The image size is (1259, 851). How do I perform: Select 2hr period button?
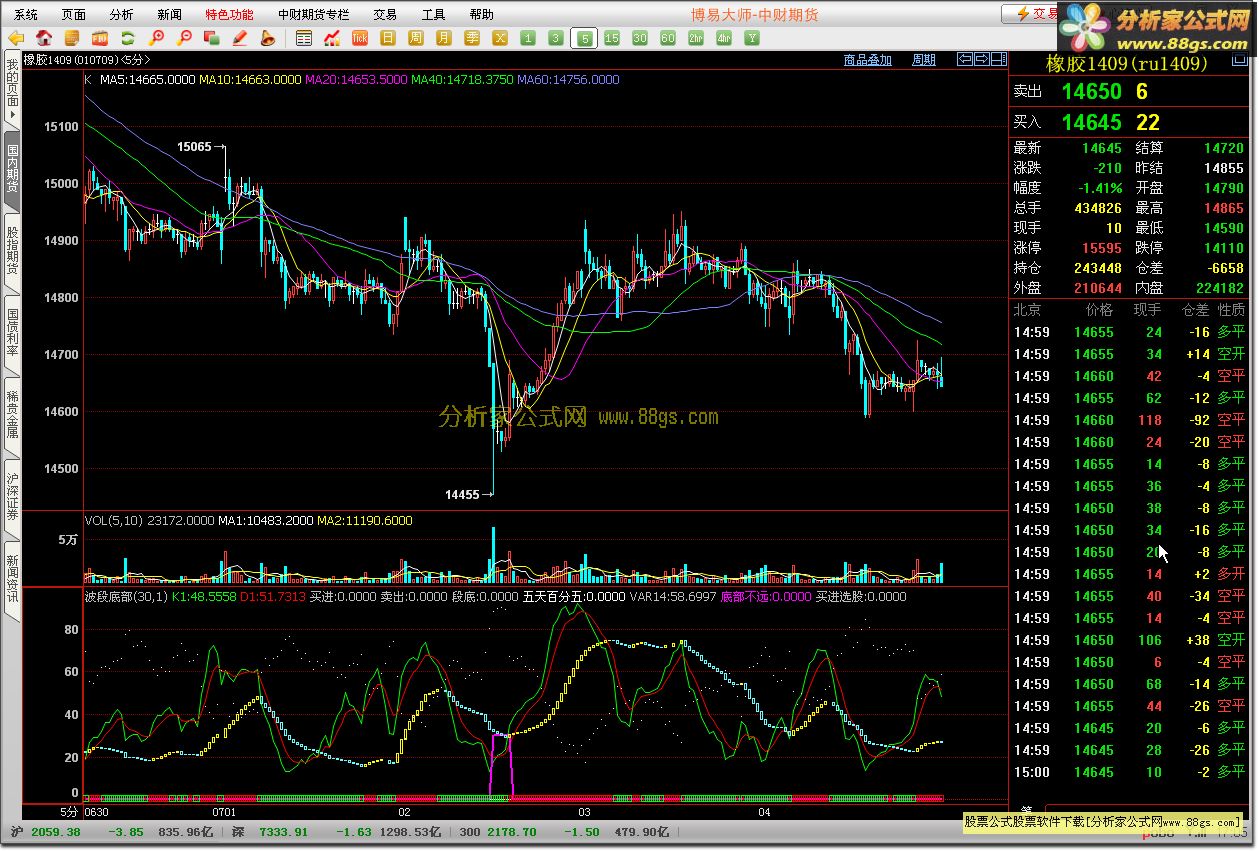(696, 38)
